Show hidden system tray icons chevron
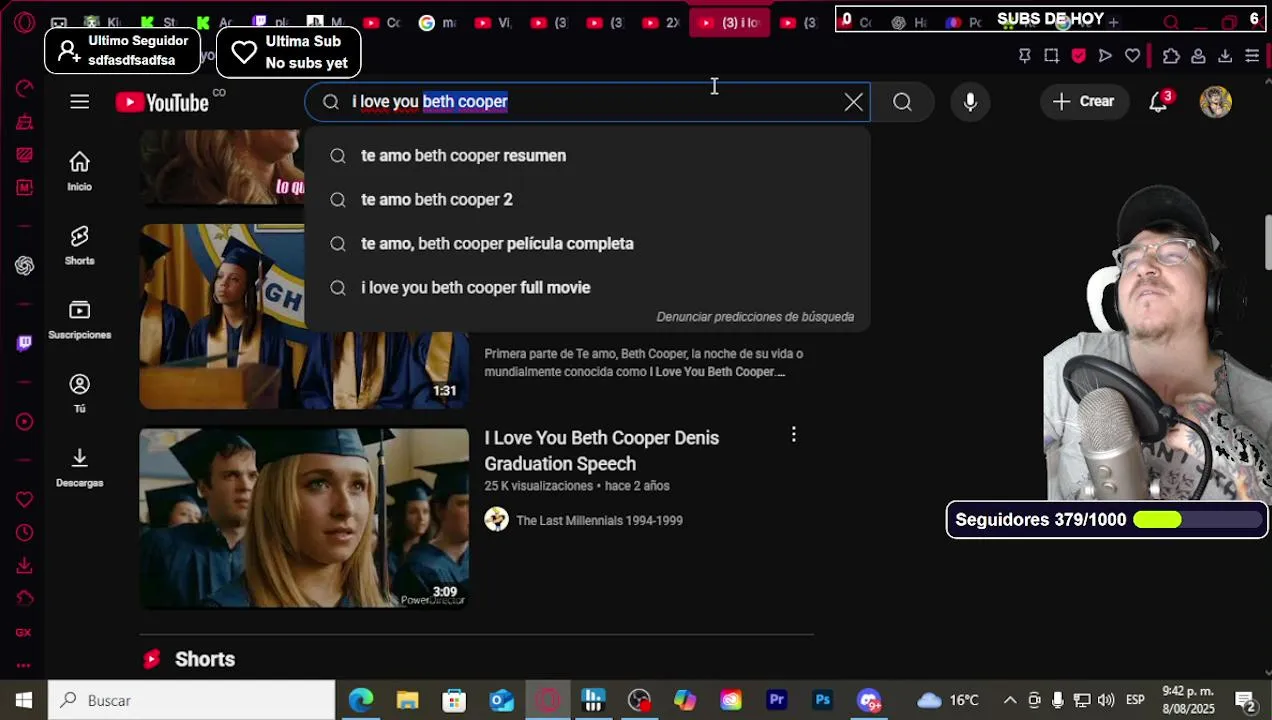The width and height of the screenshot is (1272, 720). 1010,700
